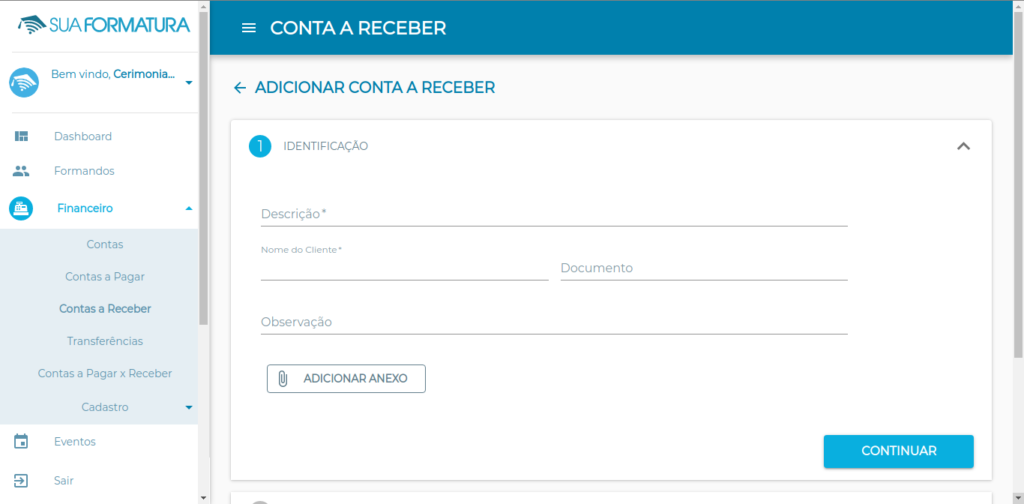This screenshot has width=1024, height=504.
Task: Open Formandos menu item
Action: point(84,171)
